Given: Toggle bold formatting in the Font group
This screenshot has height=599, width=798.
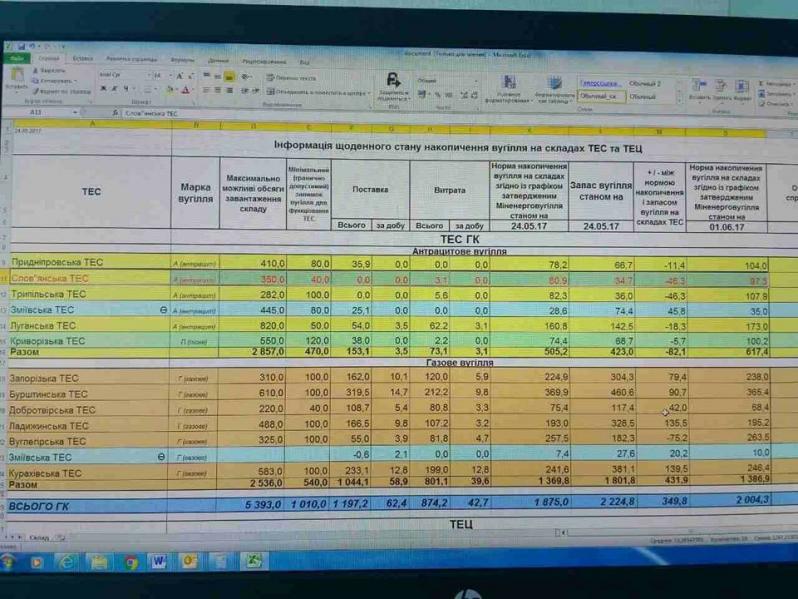Looking at the screenshot, I should (x=103, y=90).
